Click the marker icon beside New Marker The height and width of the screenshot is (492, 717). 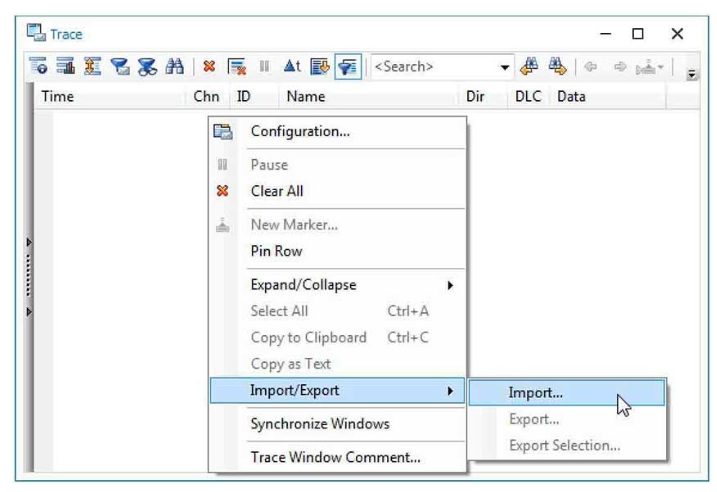pos(223,225)
